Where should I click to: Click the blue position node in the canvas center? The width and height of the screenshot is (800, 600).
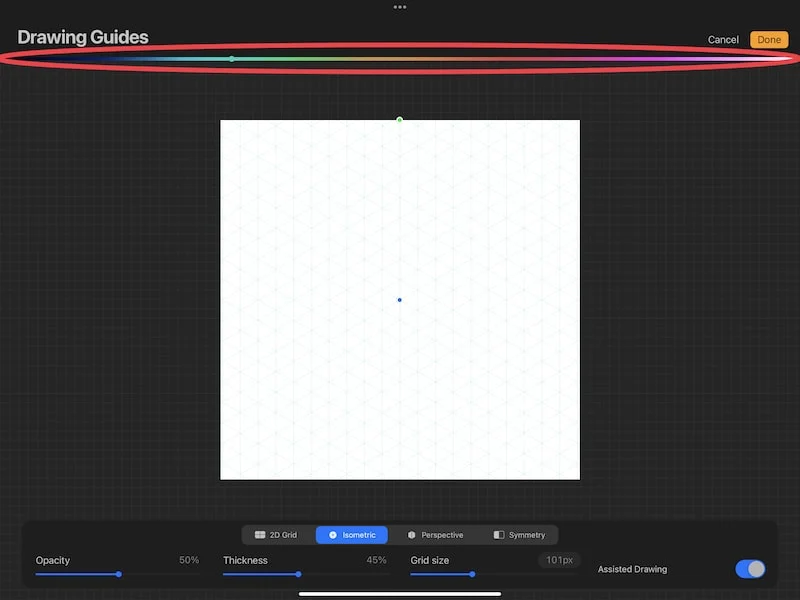tap(399, 300)
